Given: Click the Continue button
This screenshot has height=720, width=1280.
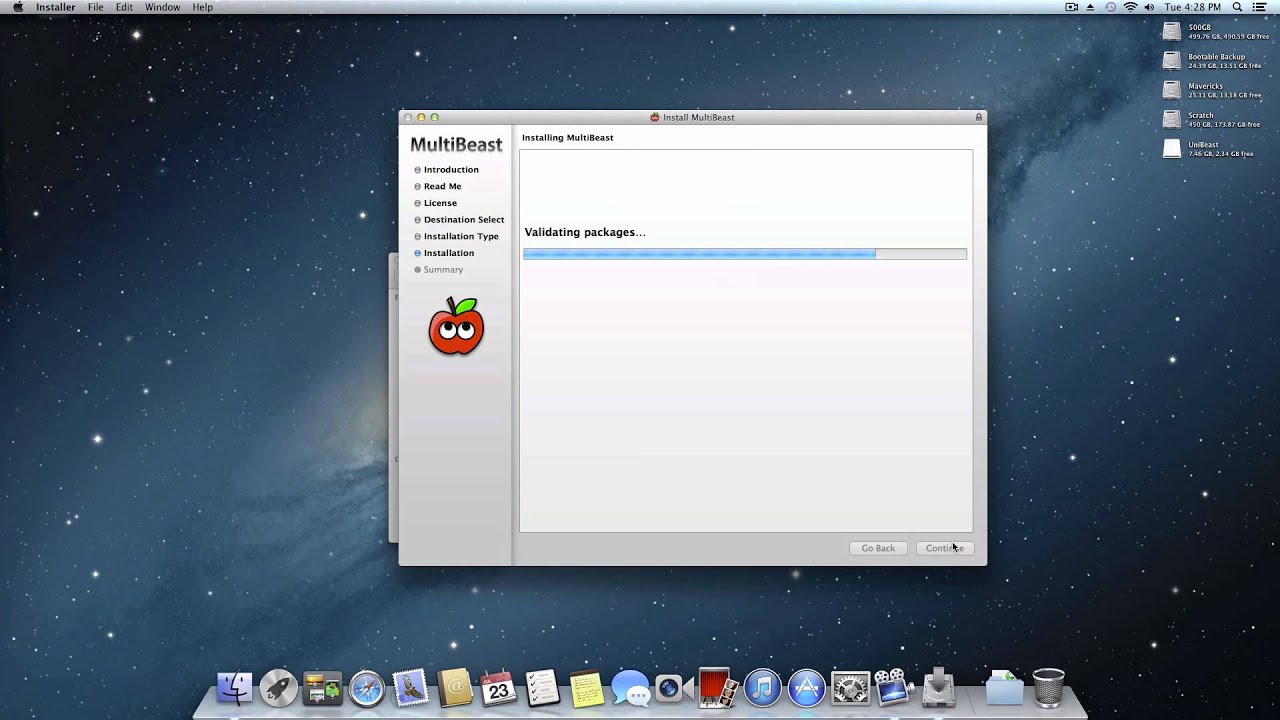Looking at the screenshot, I should tap(944, 548).
